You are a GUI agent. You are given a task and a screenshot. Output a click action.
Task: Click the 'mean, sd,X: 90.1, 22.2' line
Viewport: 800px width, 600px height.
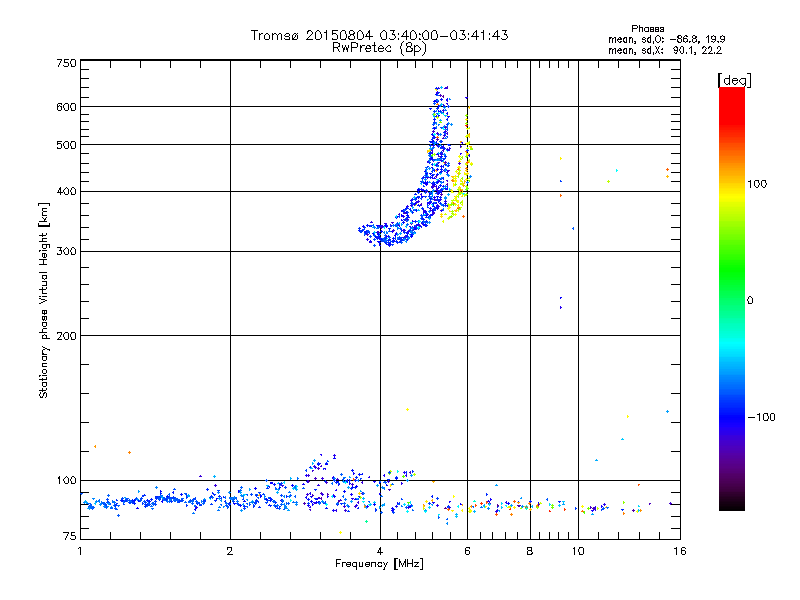click(x=665, y=50)
